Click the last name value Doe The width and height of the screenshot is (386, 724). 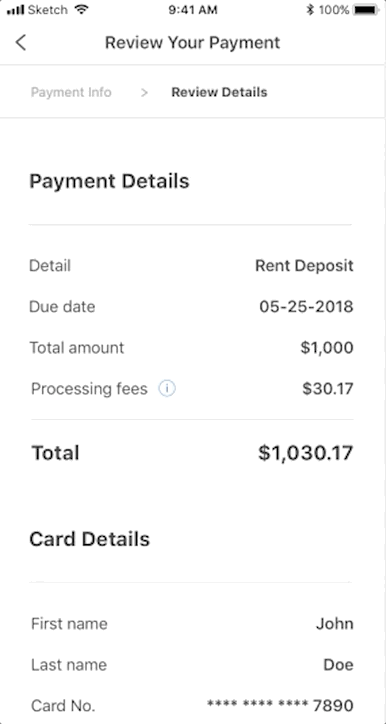pos(338,665)
